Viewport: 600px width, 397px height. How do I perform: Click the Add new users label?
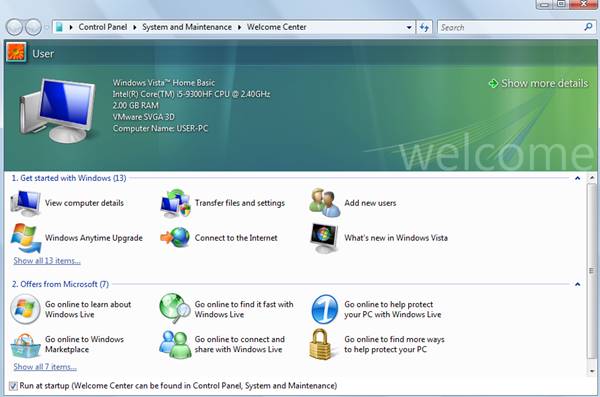tap(370, 203)
